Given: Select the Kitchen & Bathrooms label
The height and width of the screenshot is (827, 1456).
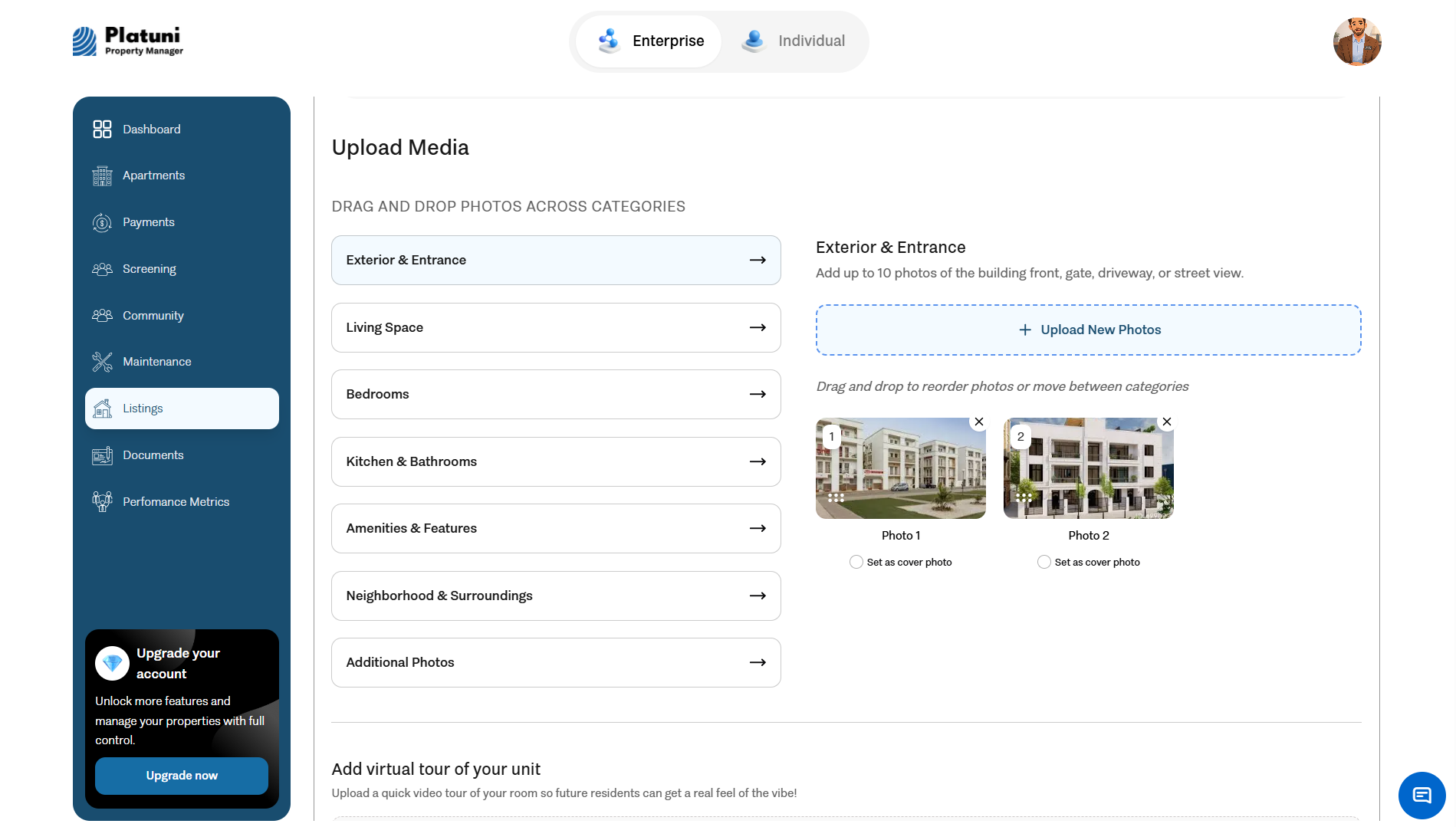Looking at the screenshot, I should coord(411,461).
